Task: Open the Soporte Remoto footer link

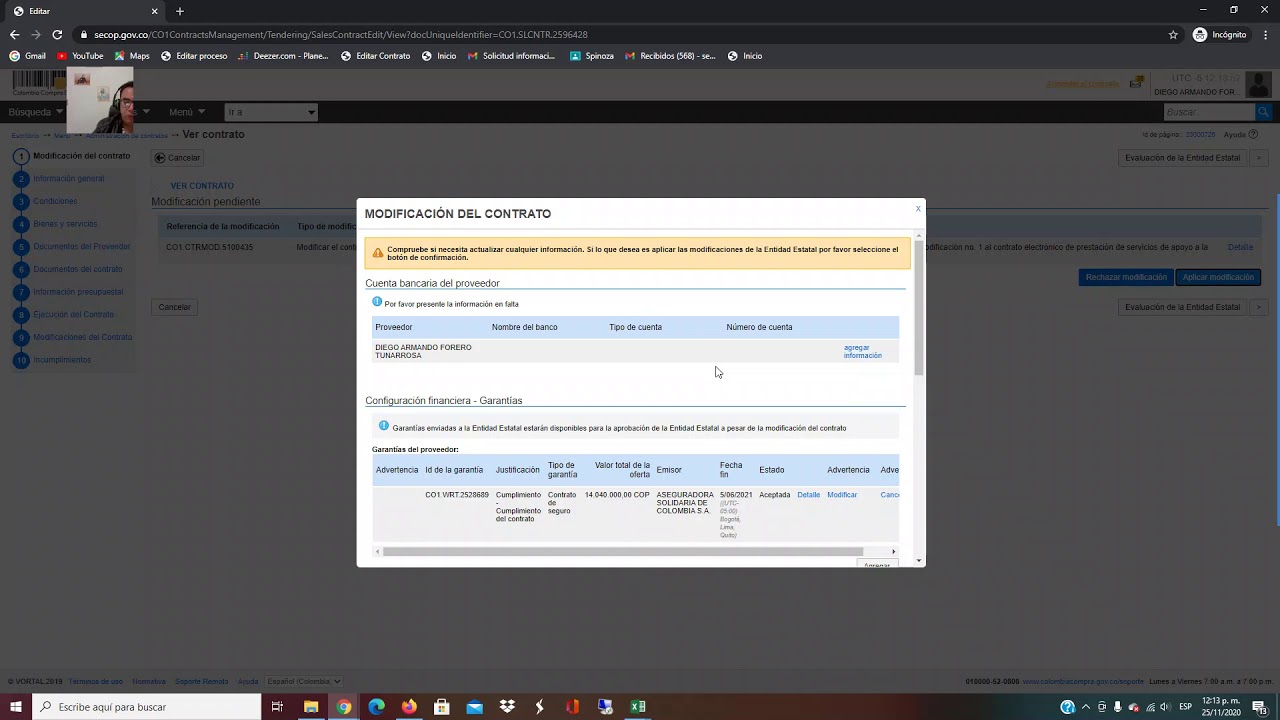Action: pyautogui.click(x=202, y=681)
